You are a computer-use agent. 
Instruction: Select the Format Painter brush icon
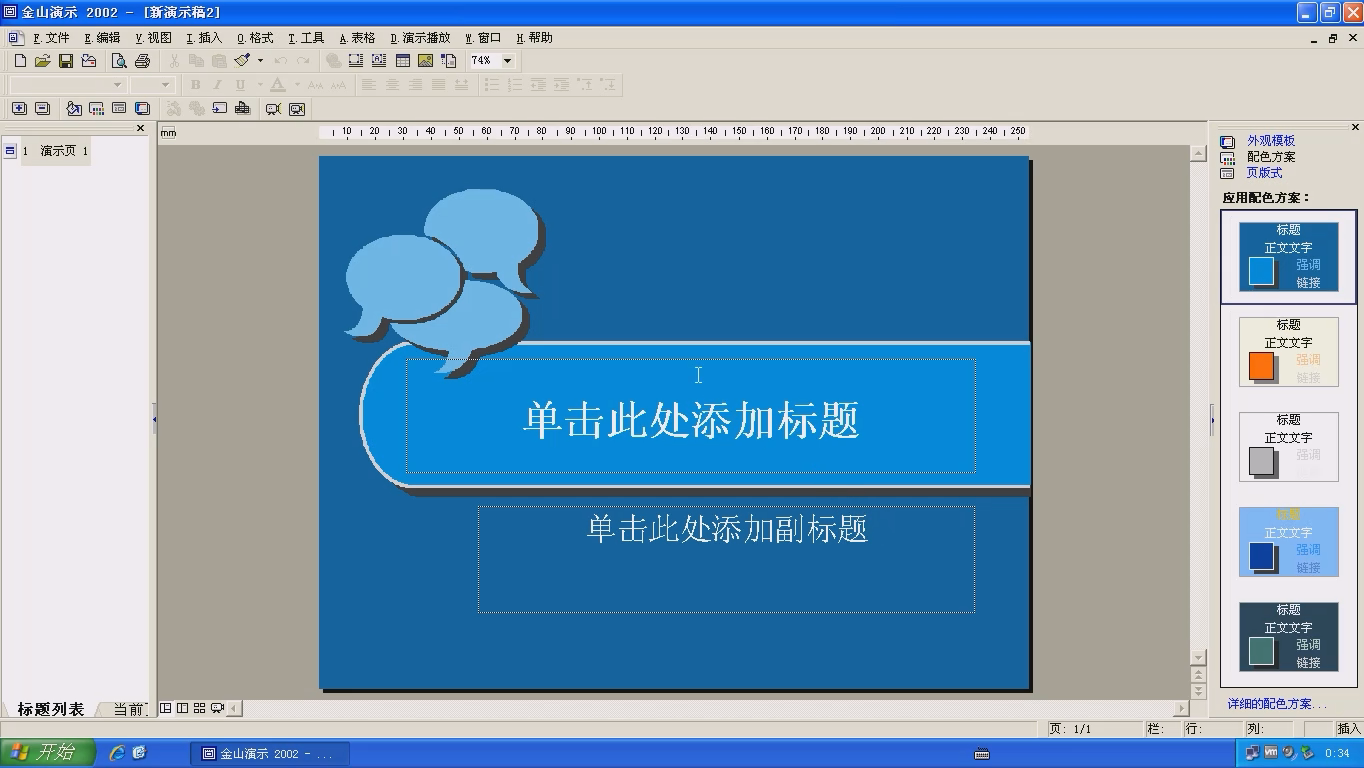242,61
